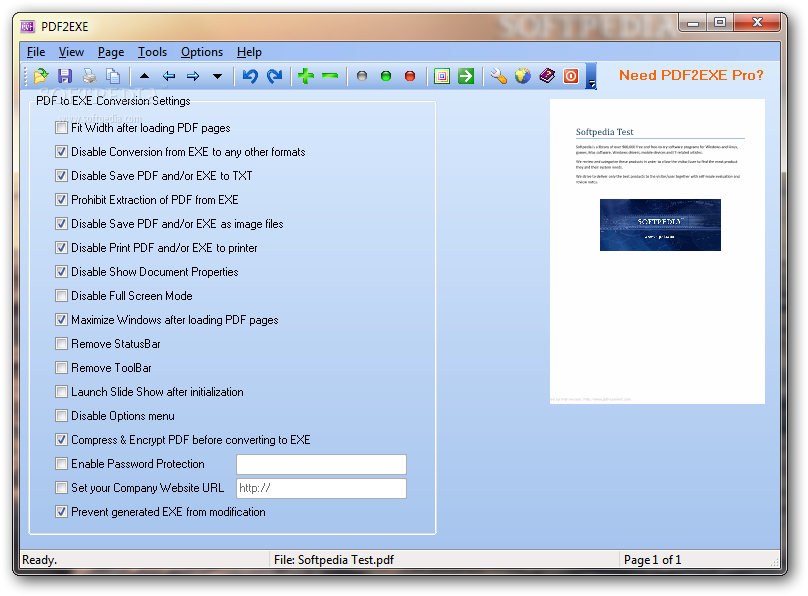The width and height of the screenshot is (808, 596).
Task: Uncheck Disable Show Document Properties
Action: tap(61, 271)
